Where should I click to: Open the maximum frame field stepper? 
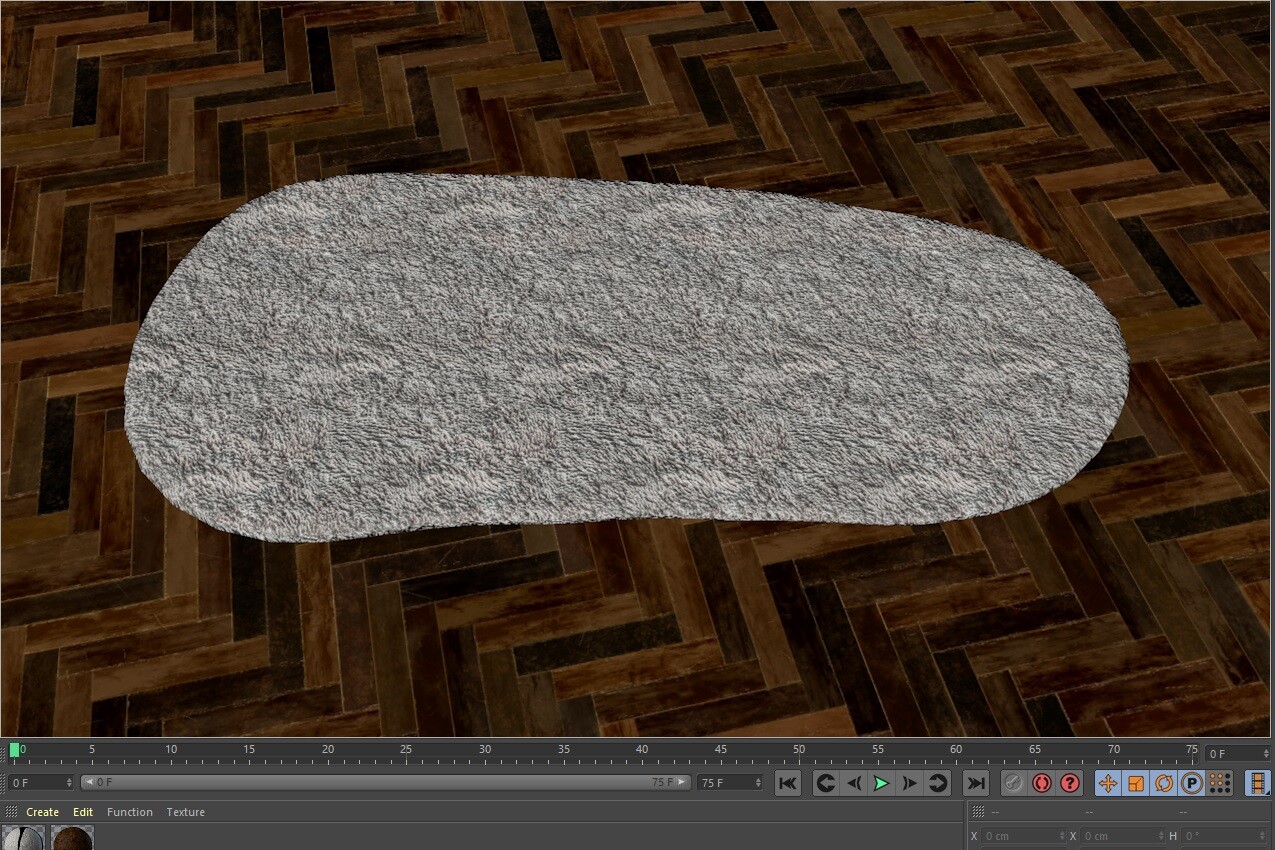[756, 782]
